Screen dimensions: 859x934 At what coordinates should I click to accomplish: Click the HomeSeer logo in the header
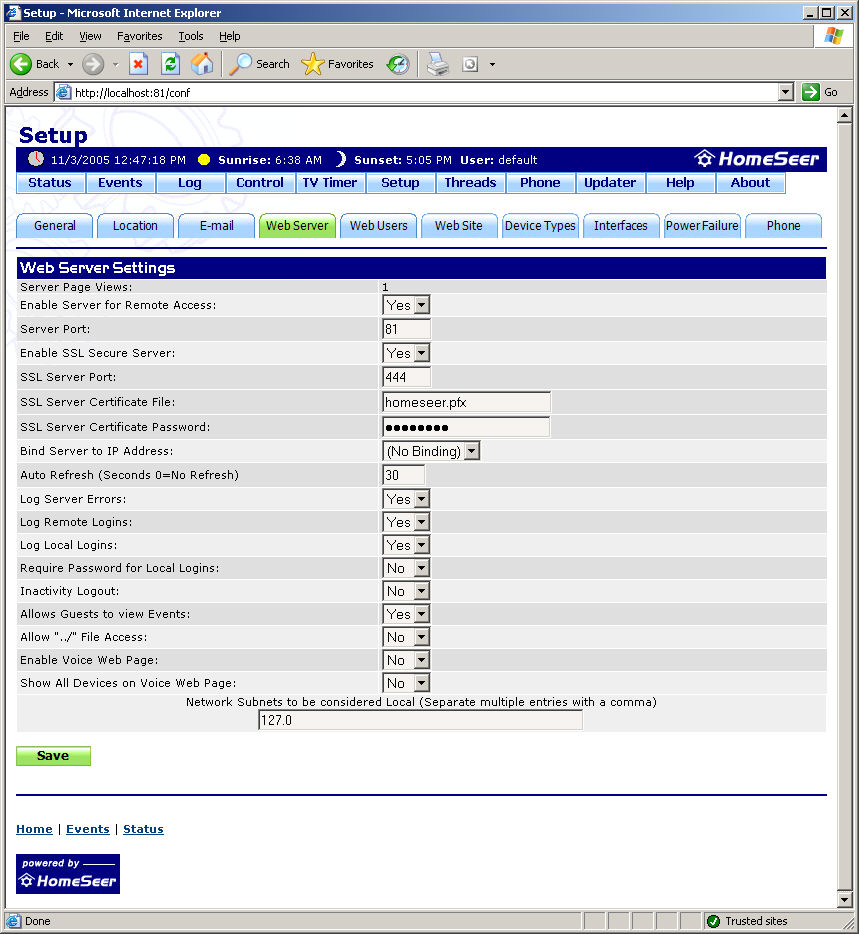(x=757, y=159)
